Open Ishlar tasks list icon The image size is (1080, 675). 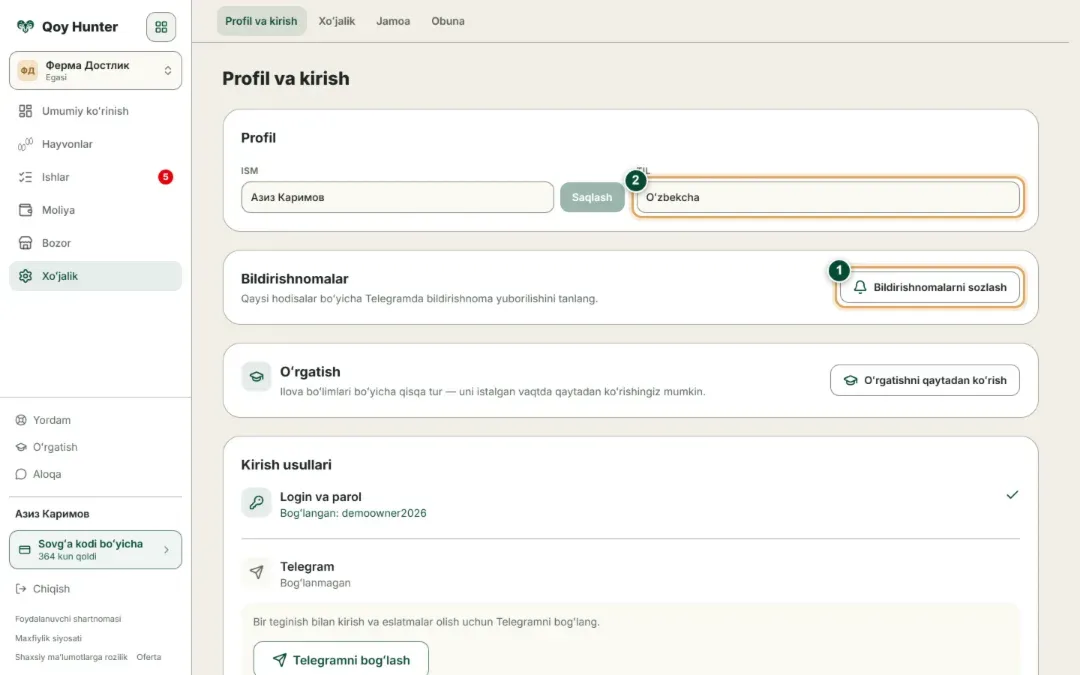[25, 177]
